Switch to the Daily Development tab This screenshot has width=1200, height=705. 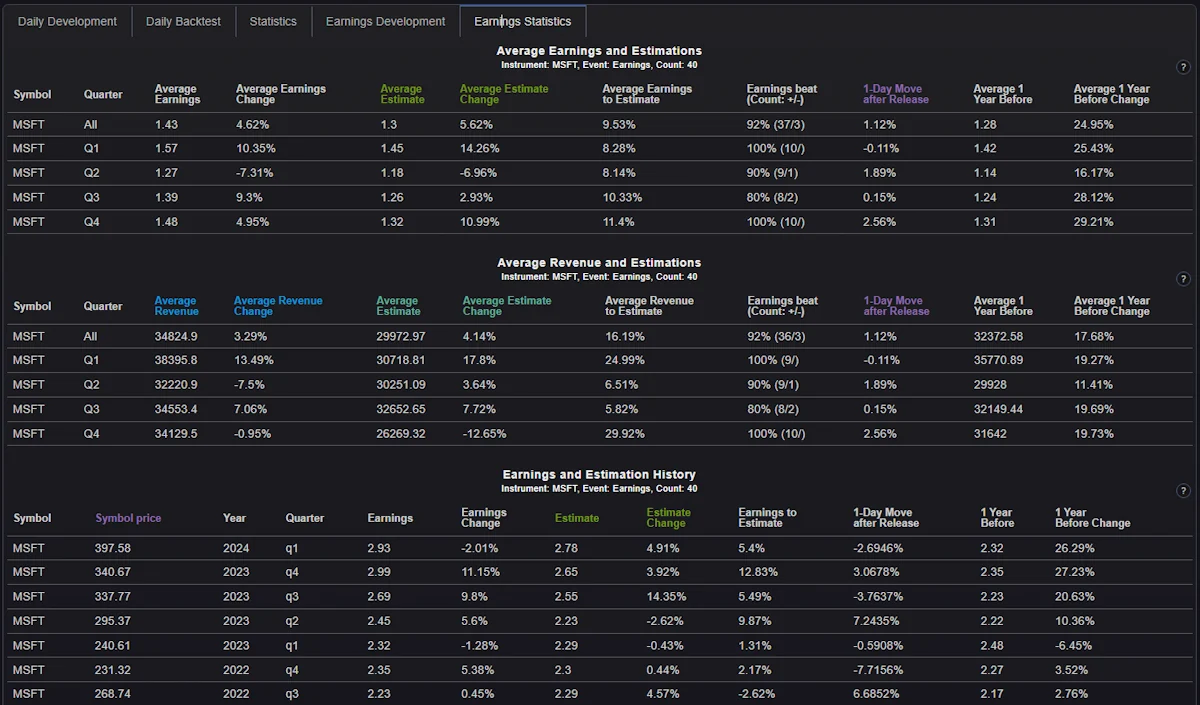point(67,21)
